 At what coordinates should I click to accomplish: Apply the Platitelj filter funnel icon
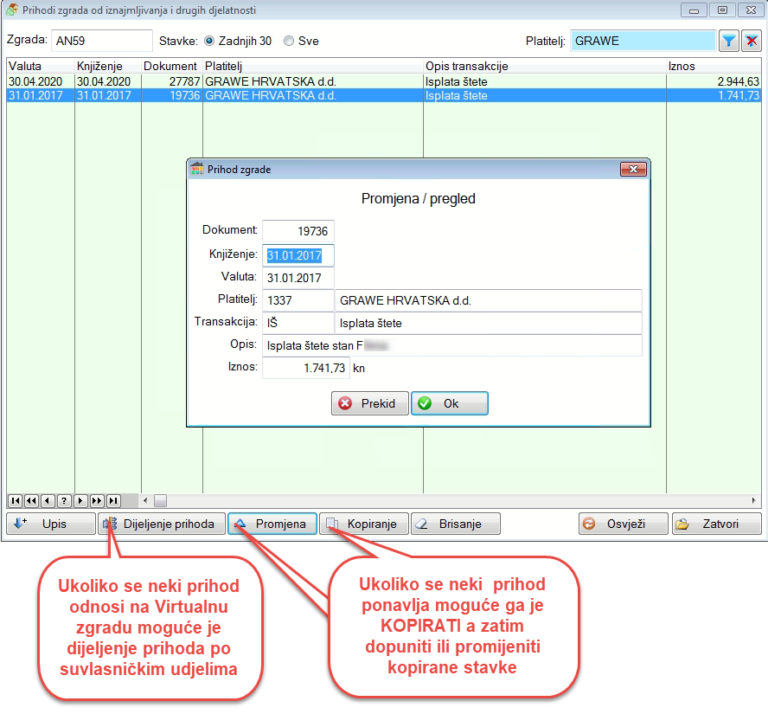729,41
